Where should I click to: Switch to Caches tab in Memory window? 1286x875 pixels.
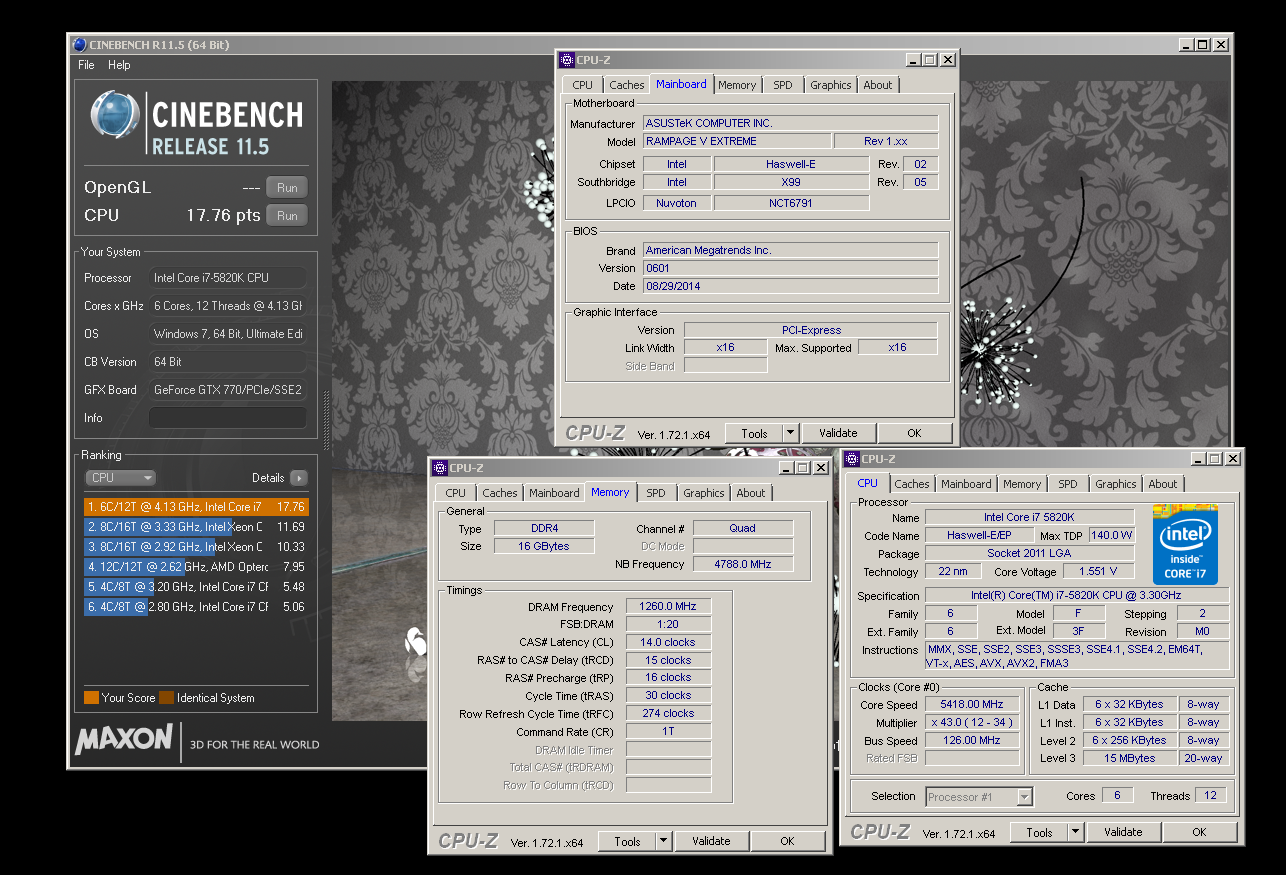tap(500, 493)
